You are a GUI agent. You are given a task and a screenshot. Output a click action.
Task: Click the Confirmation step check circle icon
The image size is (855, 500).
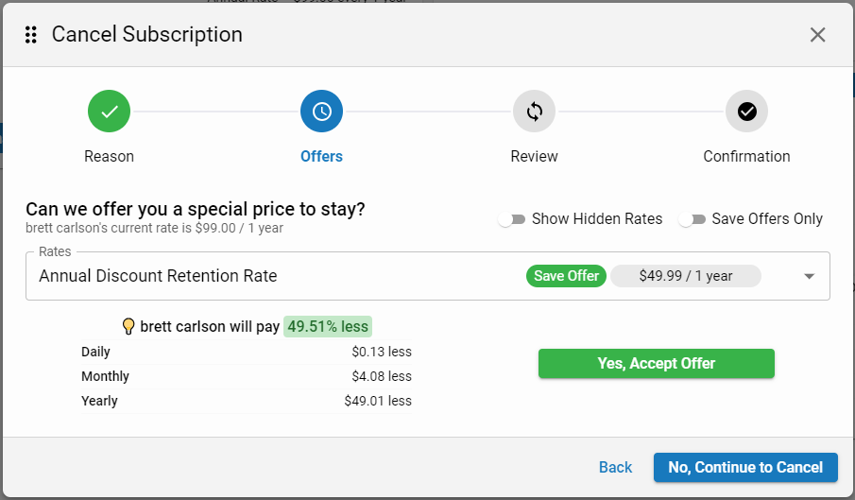tap(746, 111)
